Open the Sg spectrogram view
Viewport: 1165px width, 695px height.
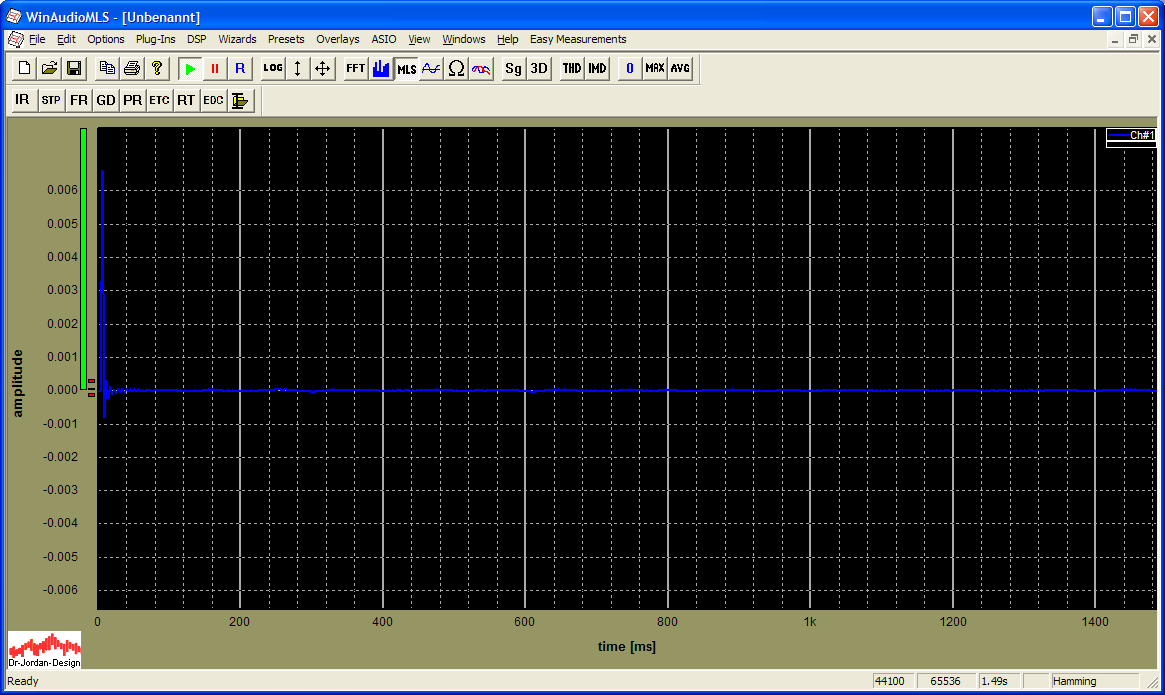tap(513, 69)
